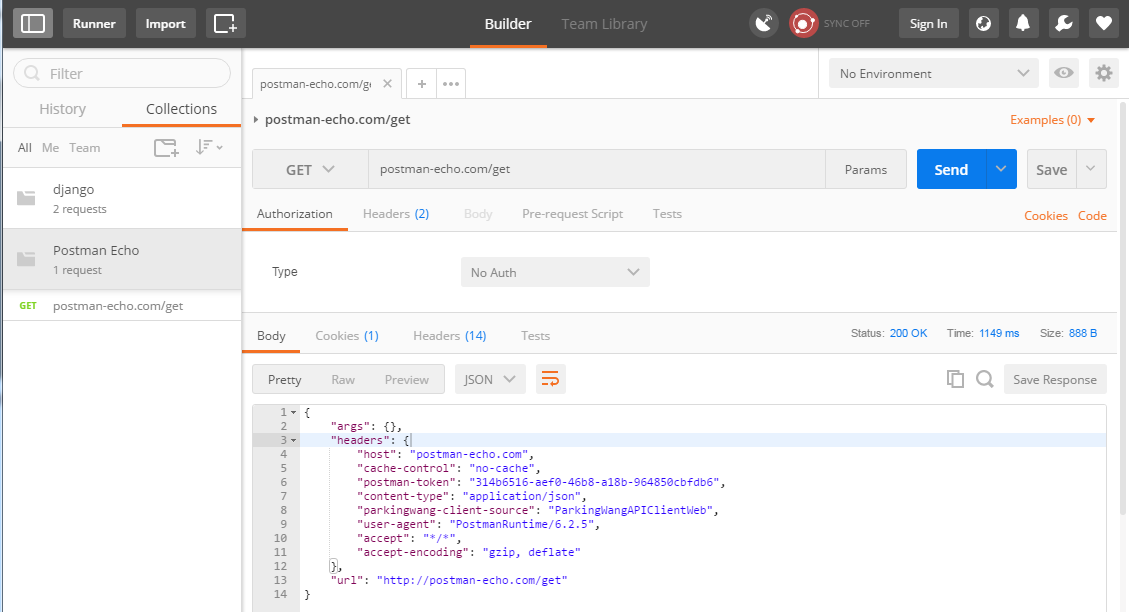The height and width of the screenshot is (612, 1129).
Task: Close the postman-echo.com/get request tab
Action: pyautogui.click(x=387, y=84)
